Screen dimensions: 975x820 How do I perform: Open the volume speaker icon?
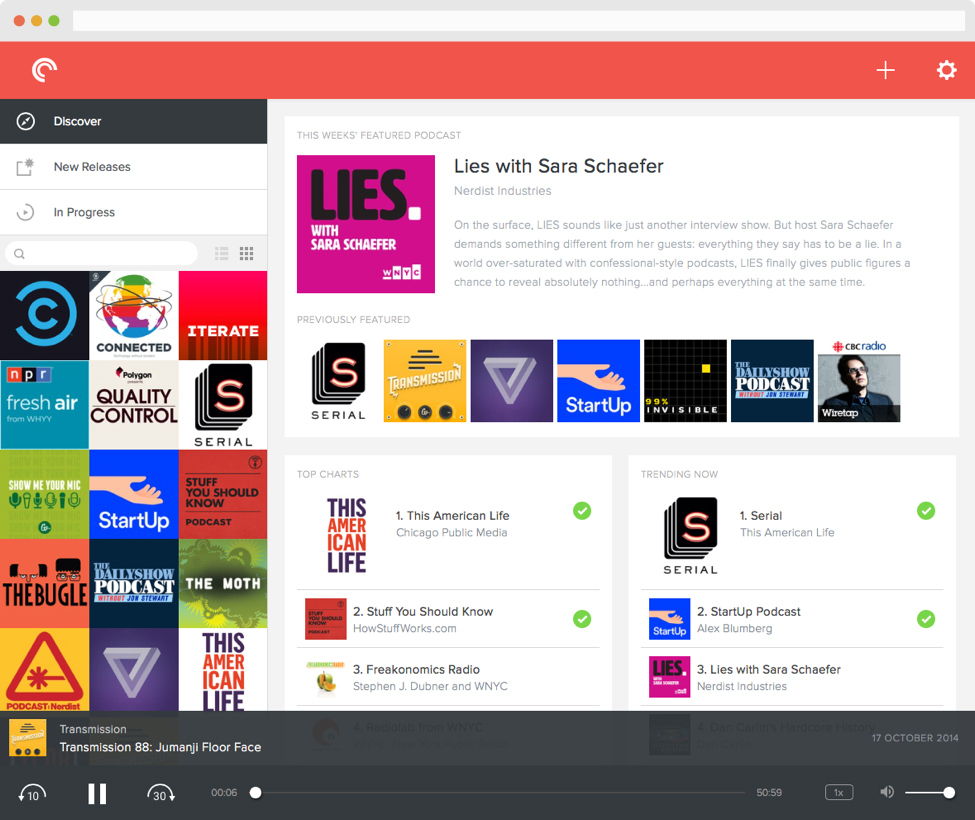point(886,791)
